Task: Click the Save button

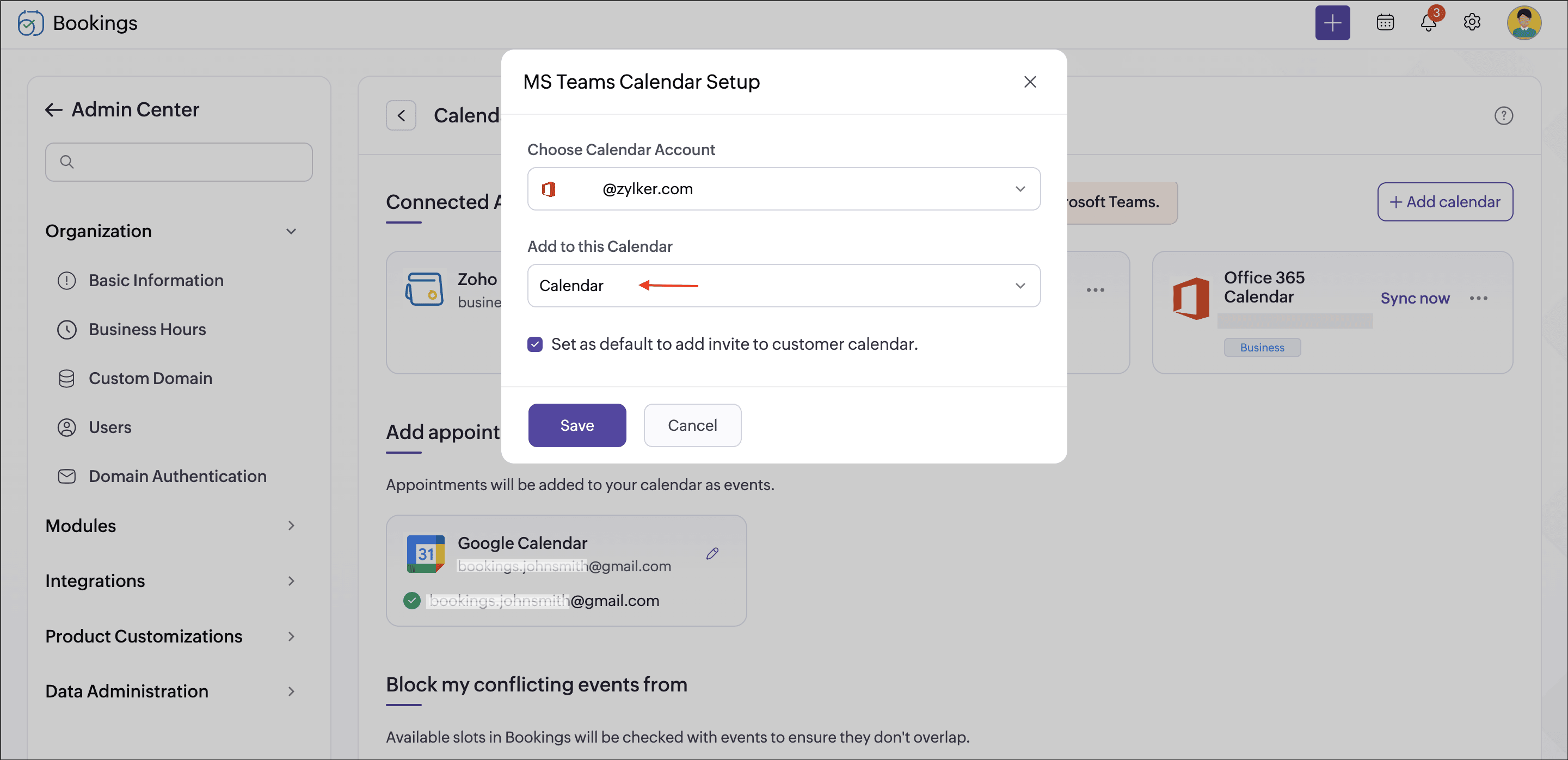Action: click(576, 425)
